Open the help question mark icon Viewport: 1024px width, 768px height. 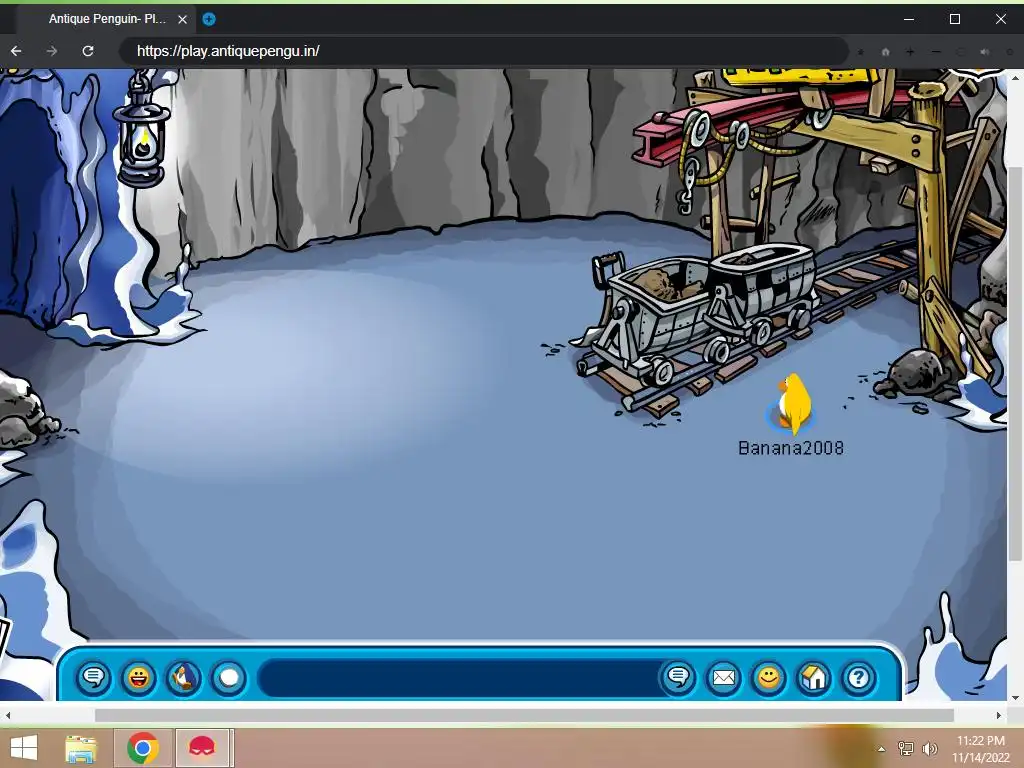point(858,678)
